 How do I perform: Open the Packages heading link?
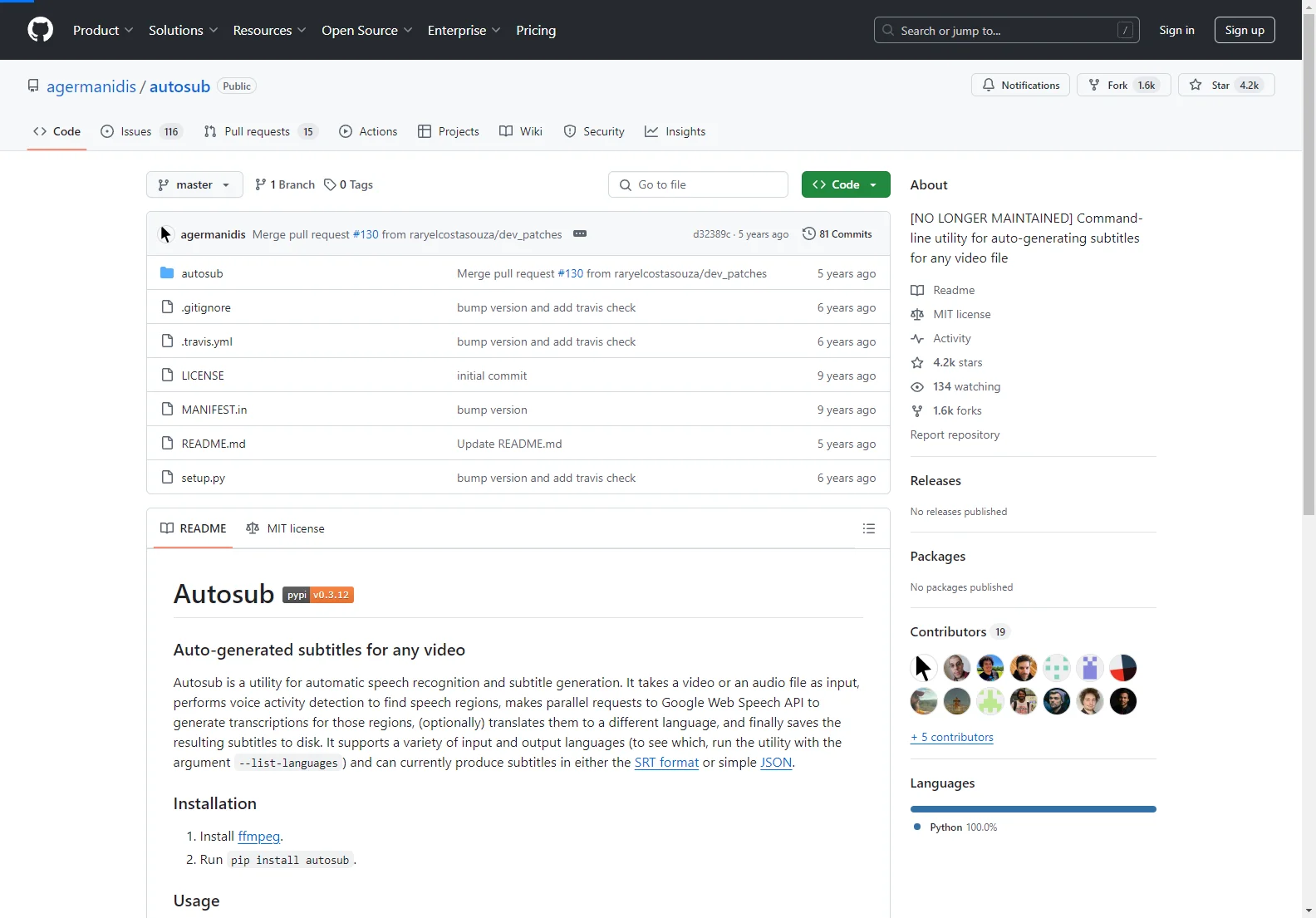[x=938, y=556]
